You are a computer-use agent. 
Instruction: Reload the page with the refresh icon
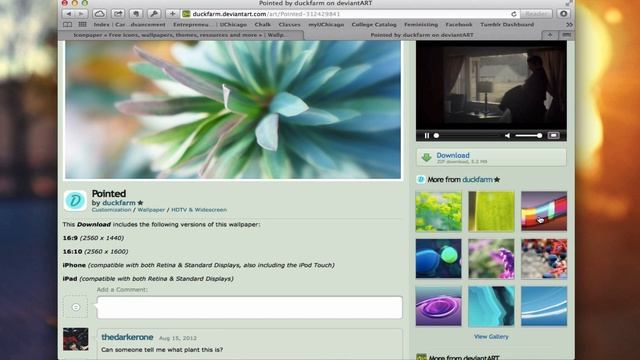point(513,14)
